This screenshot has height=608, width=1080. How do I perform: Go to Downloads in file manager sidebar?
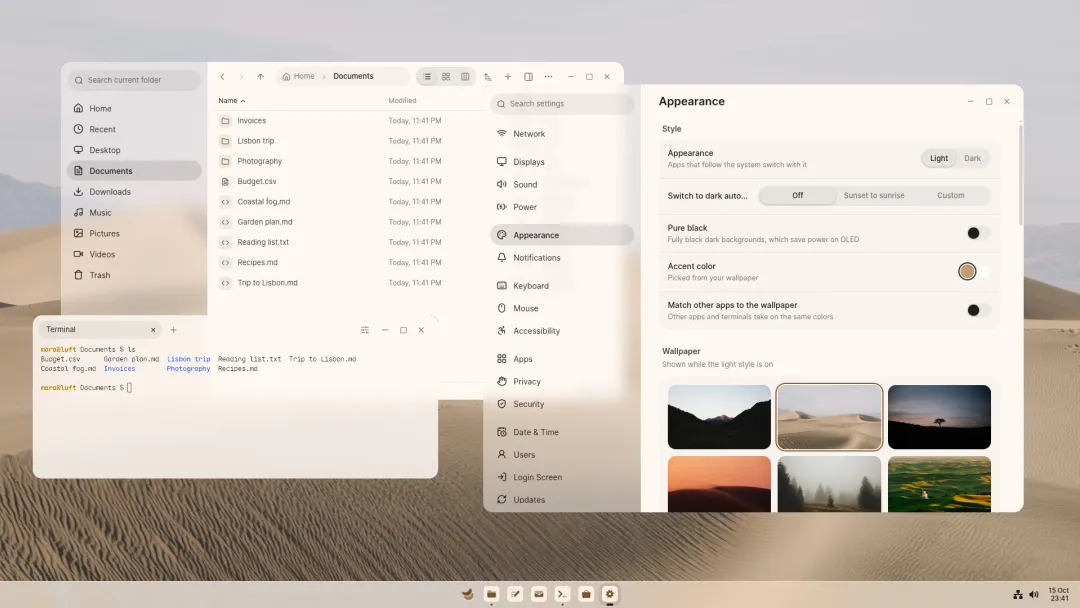(x=134, y=191)
